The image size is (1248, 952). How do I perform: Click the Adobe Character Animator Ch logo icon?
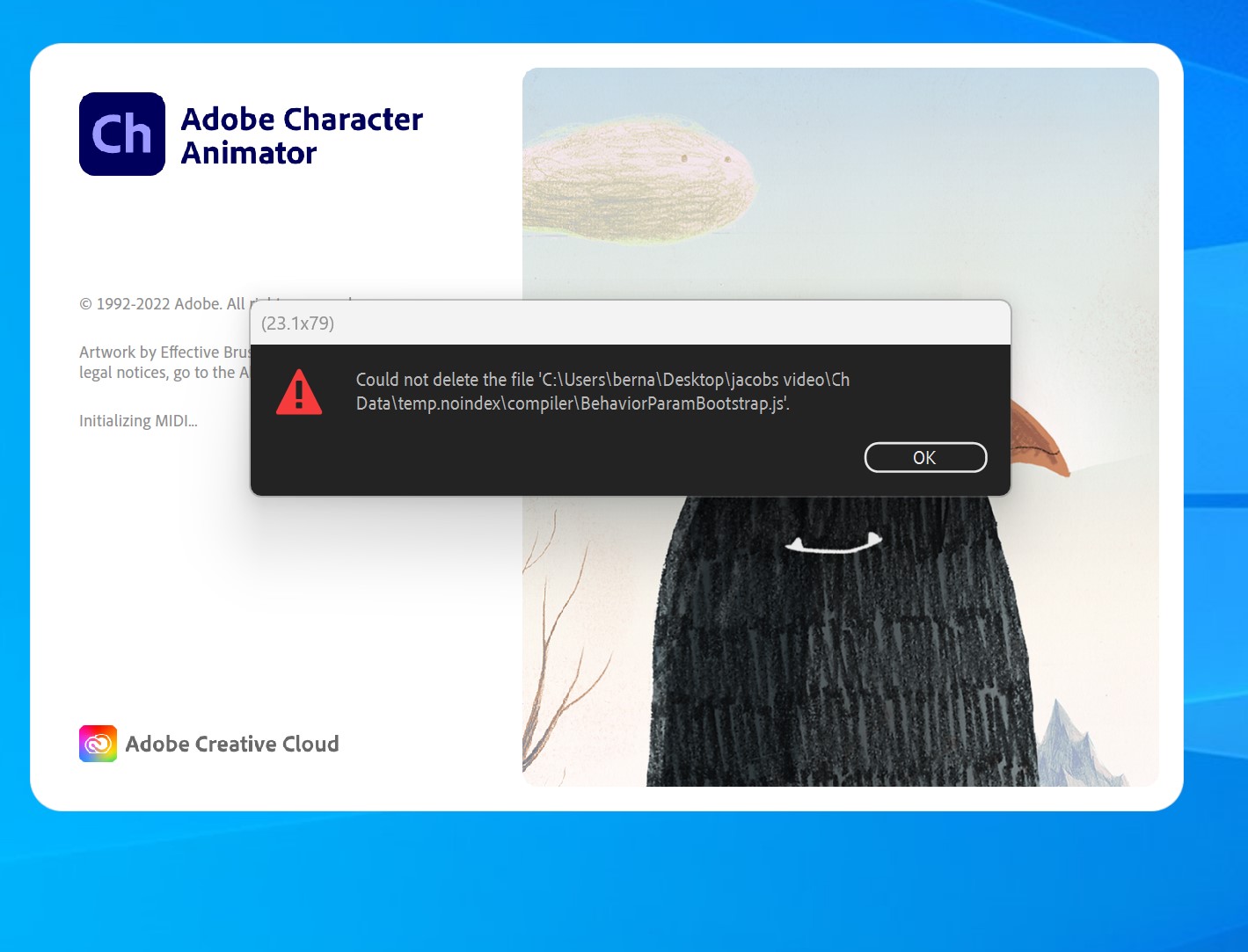pyautogui.click(x=122, y=134)
